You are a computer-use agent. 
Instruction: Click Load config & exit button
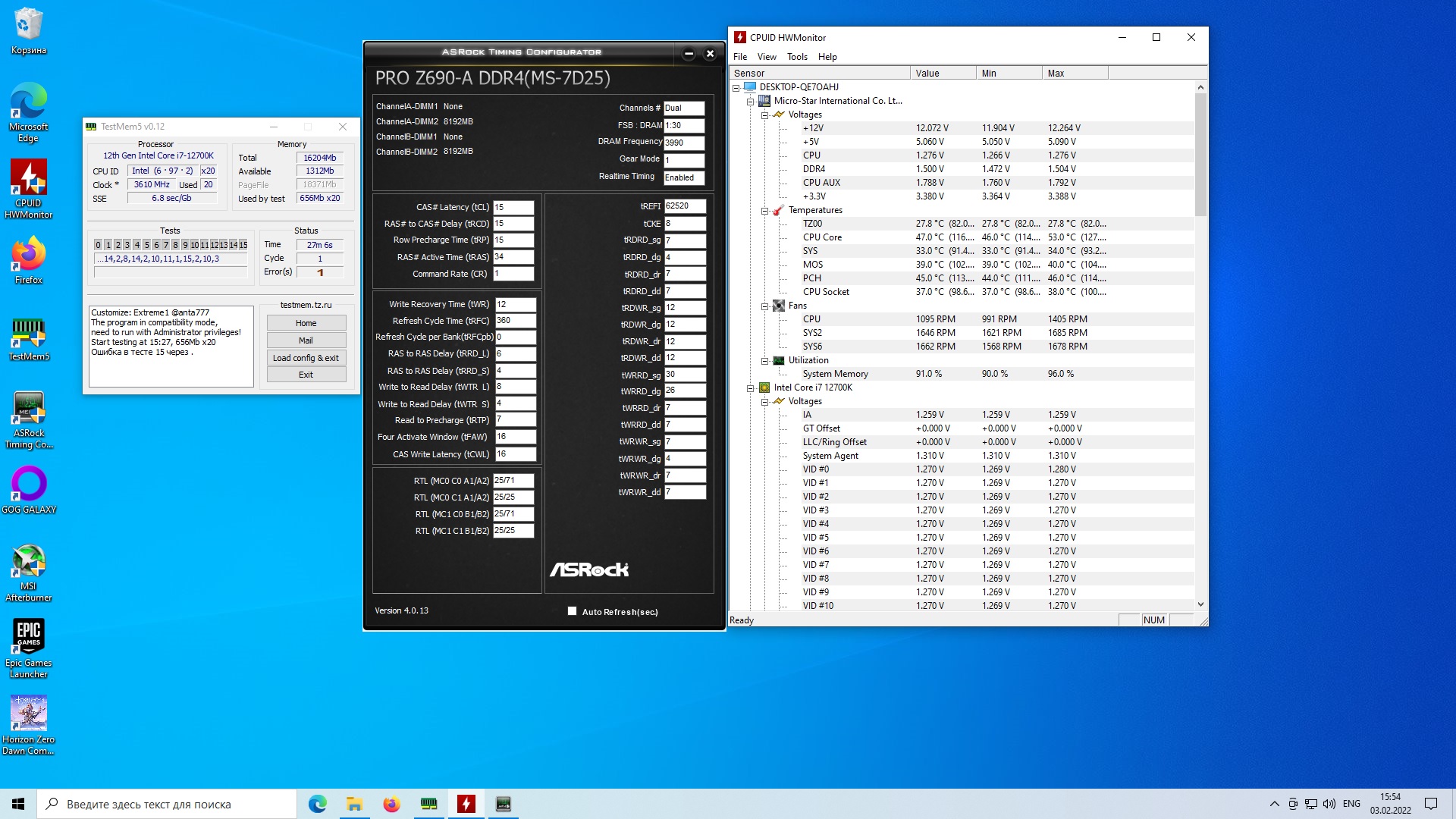pos(306,358)
